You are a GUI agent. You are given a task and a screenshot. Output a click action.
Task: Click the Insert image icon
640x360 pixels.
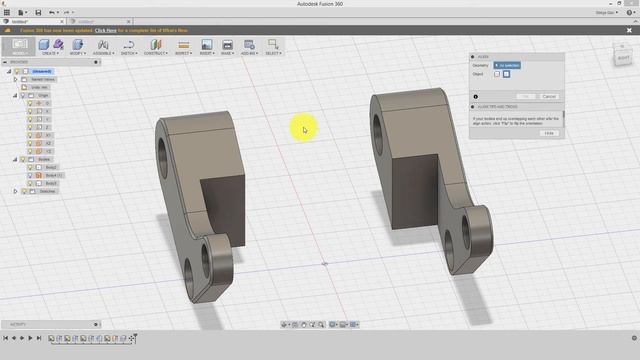207,44
